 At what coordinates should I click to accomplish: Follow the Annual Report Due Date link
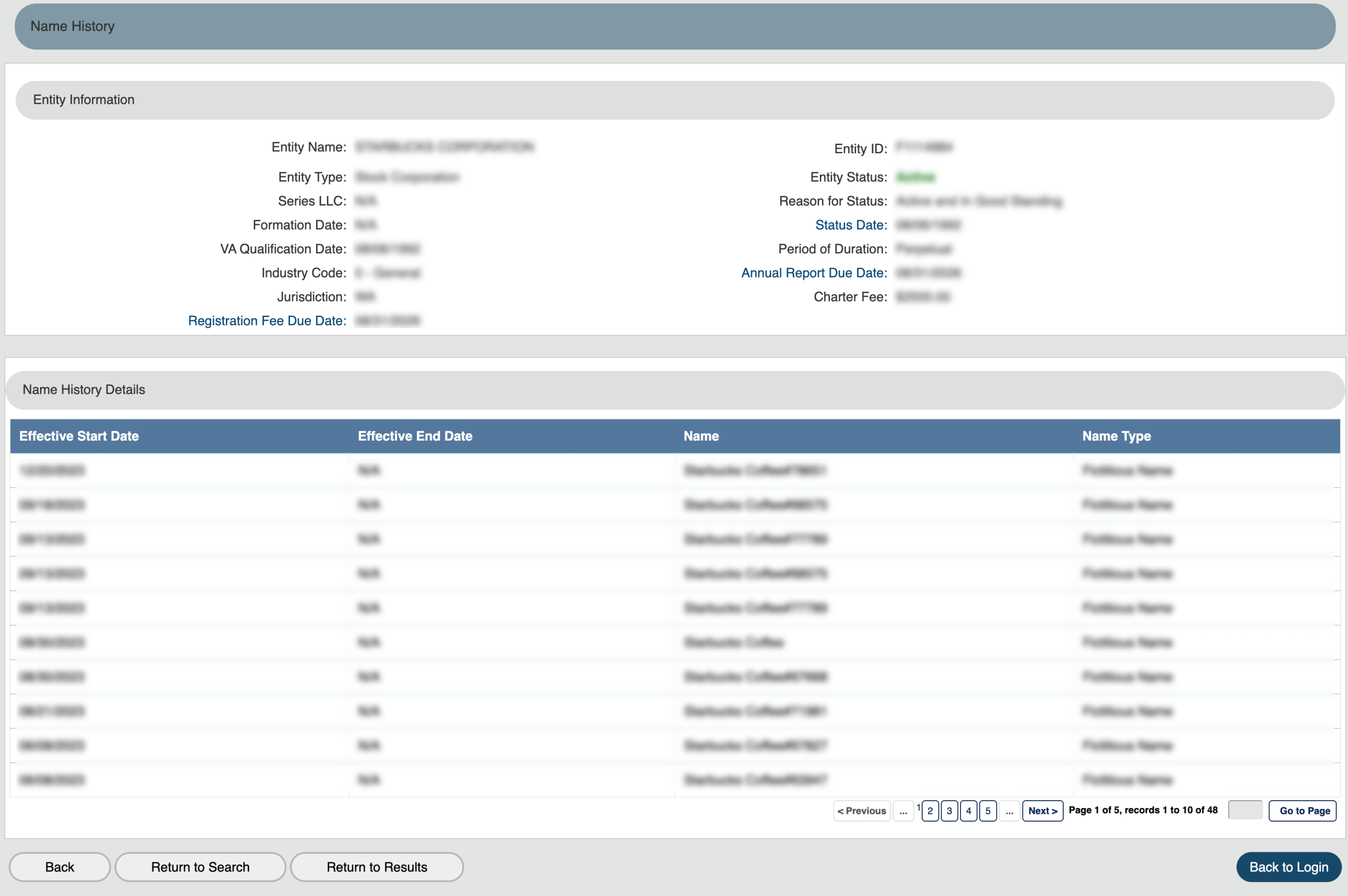coord(814,273)
